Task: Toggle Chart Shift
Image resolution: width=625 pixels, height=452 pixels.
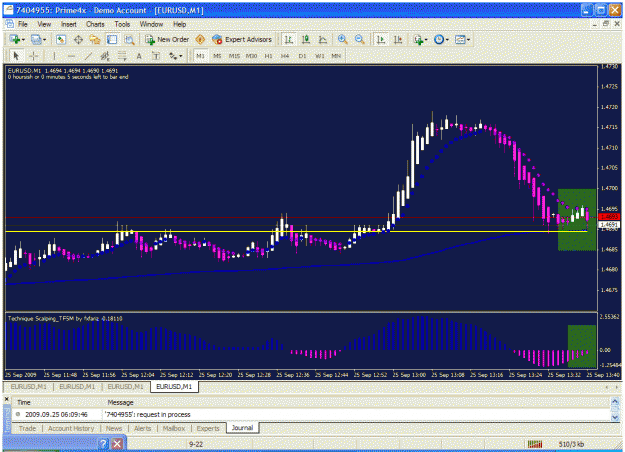Action: point(398,39)
